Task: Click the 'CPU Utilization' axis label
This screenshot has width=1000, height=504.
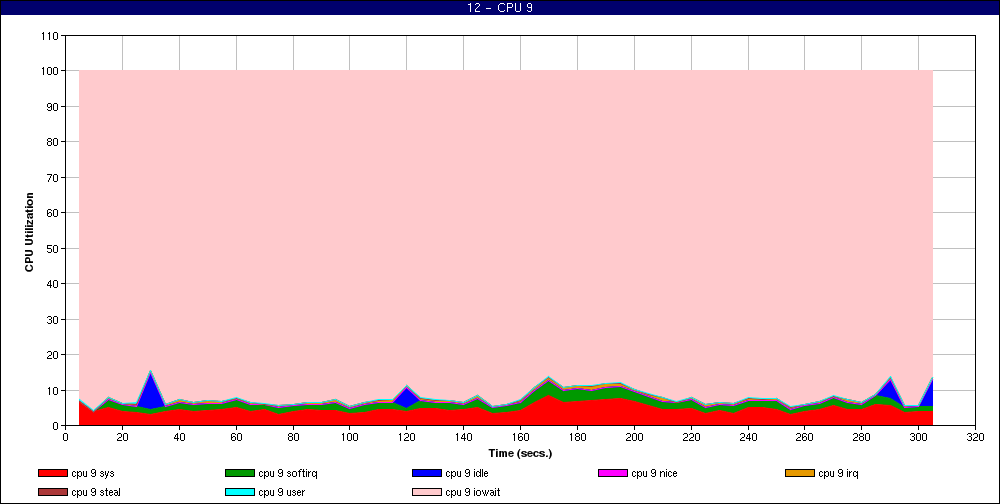Action: coord(29,232)
